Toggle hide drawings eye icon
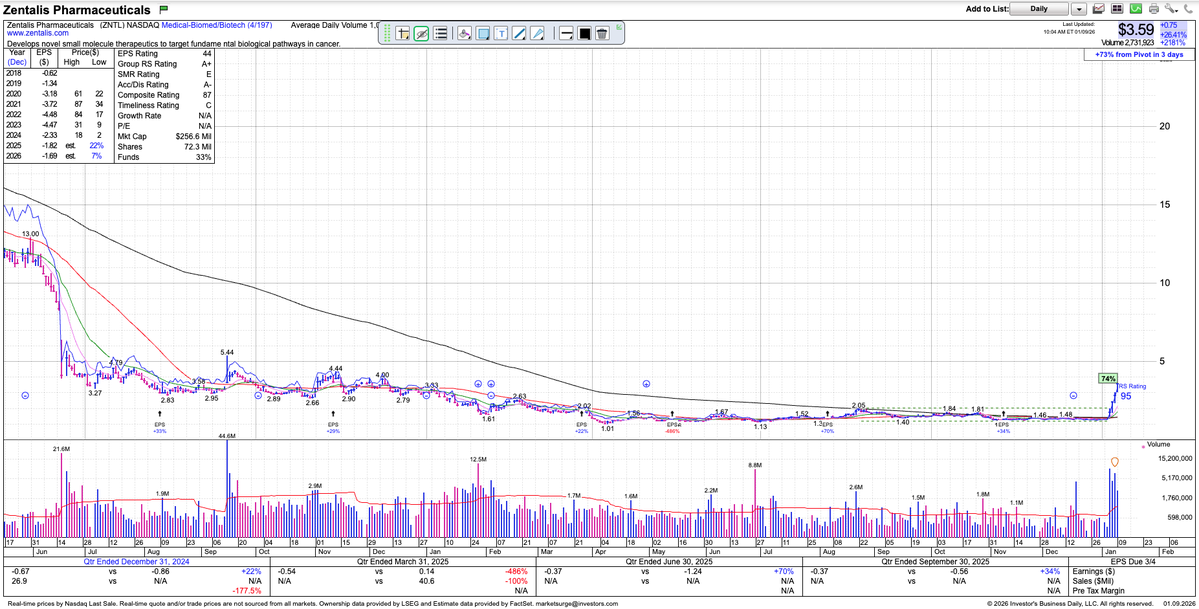This screenshot has height=609, width=1199. (x=421, y=33)
